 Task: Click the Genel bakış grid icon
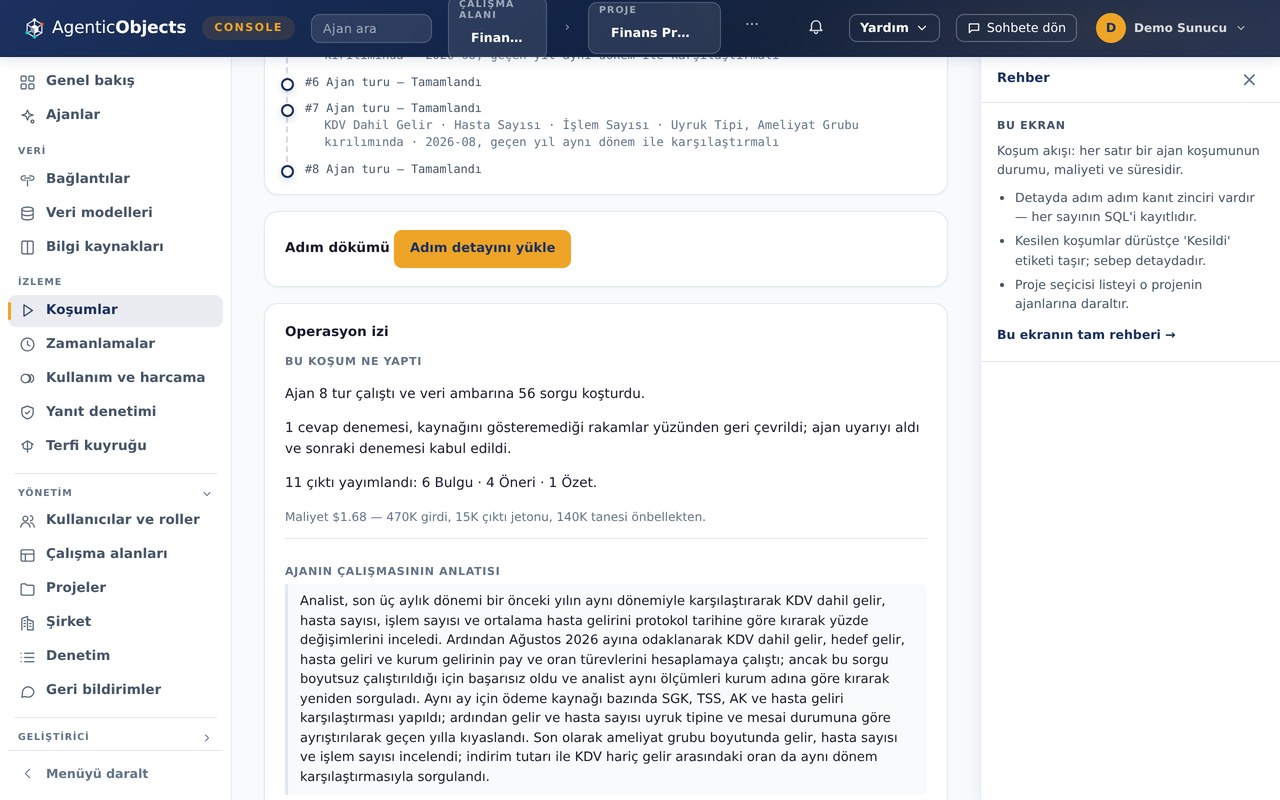click(28, 81)
